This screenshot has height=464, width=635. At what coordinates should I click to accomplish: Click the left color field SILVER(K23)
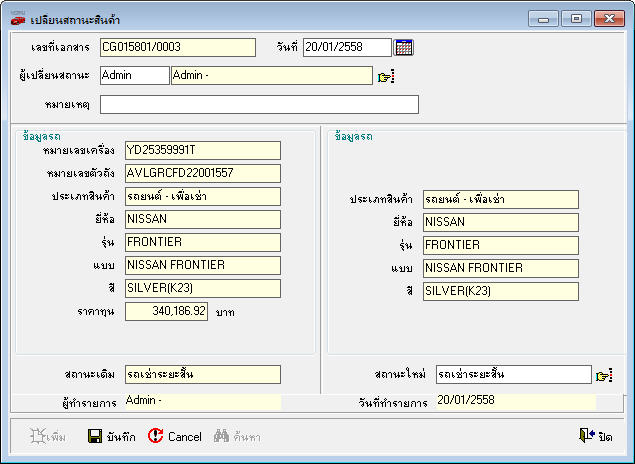(x=202, y=288)
